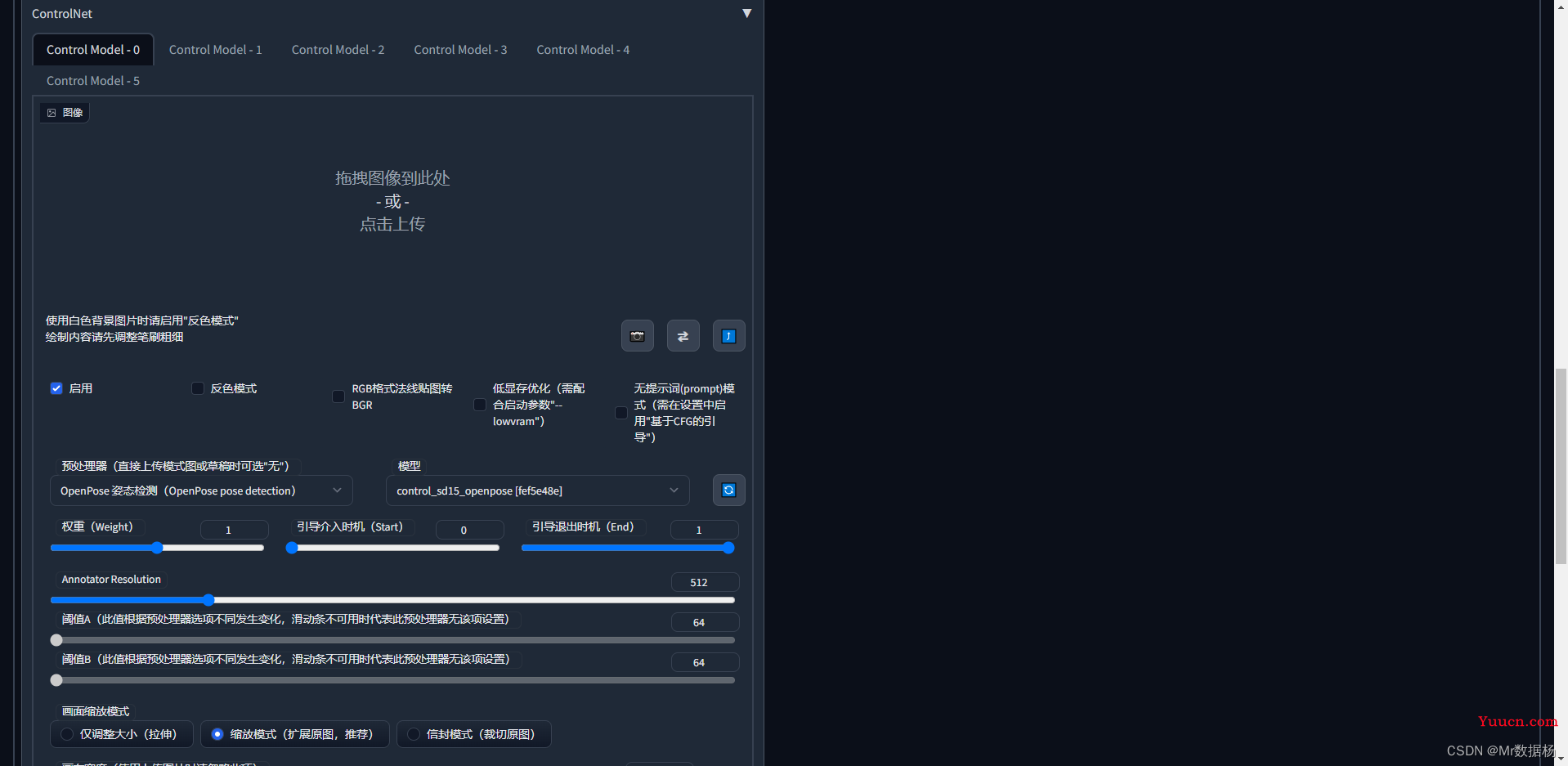Enable the 反色模式 invert color checkbox
Viewport: 1568px width, 766px height.
pos(198,388)
